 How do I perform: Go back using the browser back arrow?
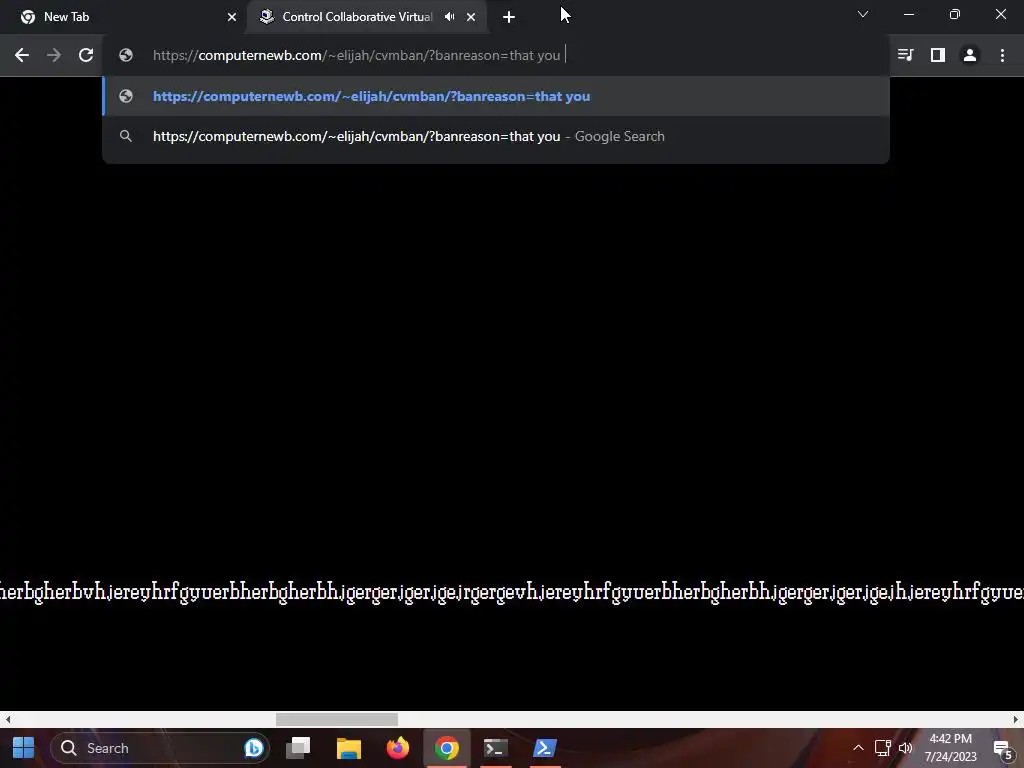pyautogui.click(x=22, y=56)
